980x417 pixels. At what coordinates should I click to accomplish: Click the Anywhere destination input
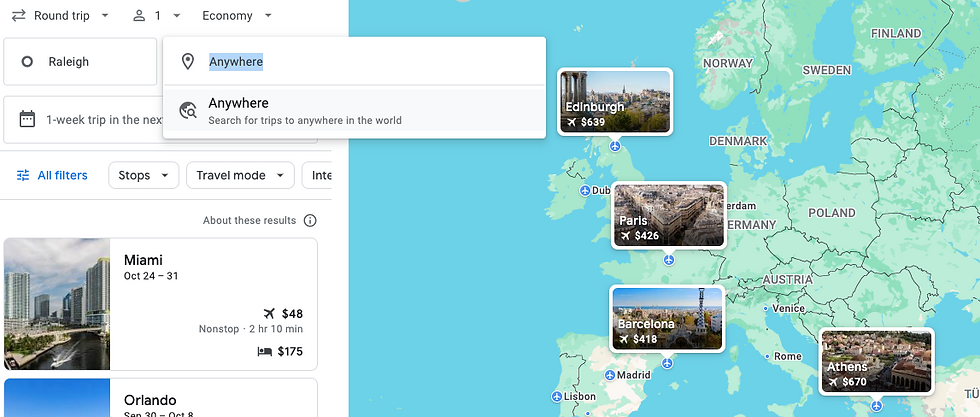[x=354, y=61]
